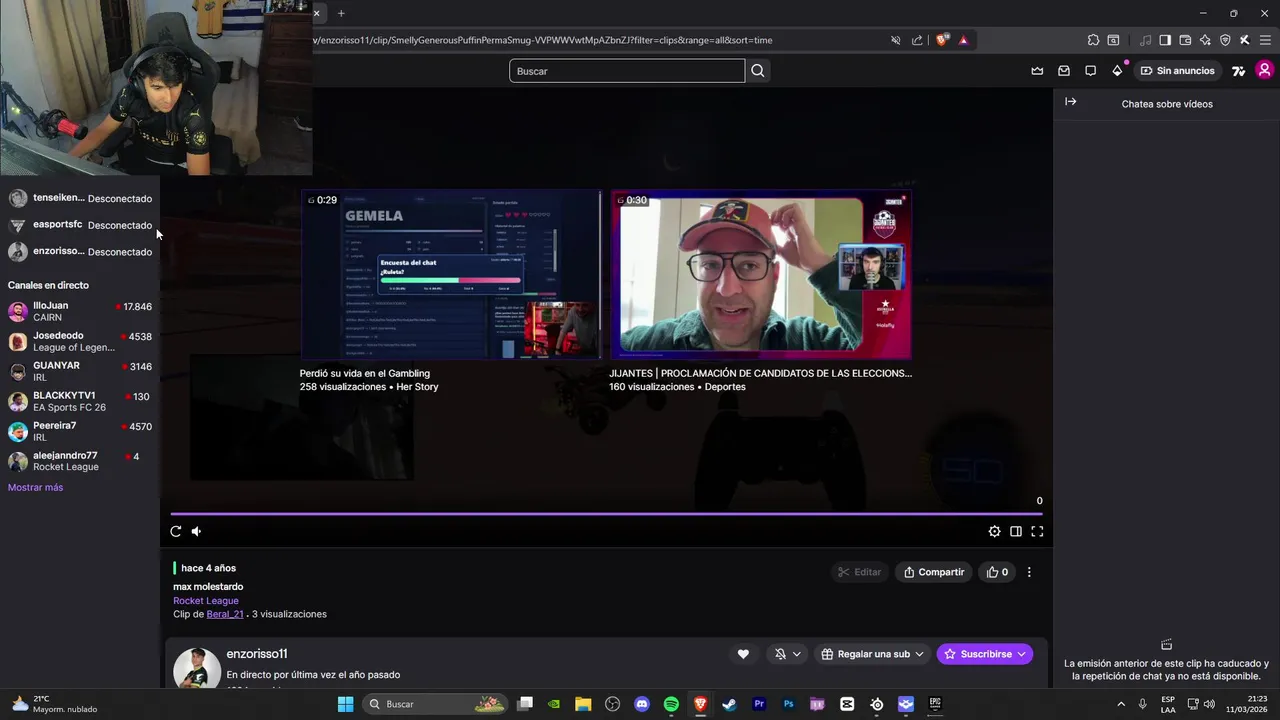Enter fullscreen on the clip player
Image resolution: width=1280 pixels, height=720 pixels.
coord(1037,531)
